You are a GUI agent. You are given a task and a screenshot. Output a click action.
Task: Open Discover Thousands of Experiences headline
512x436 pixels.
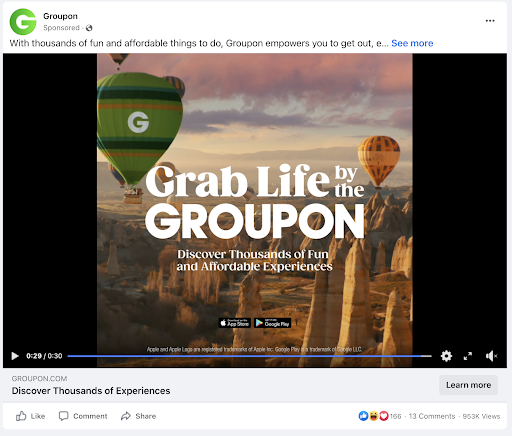tap(91, 391)
